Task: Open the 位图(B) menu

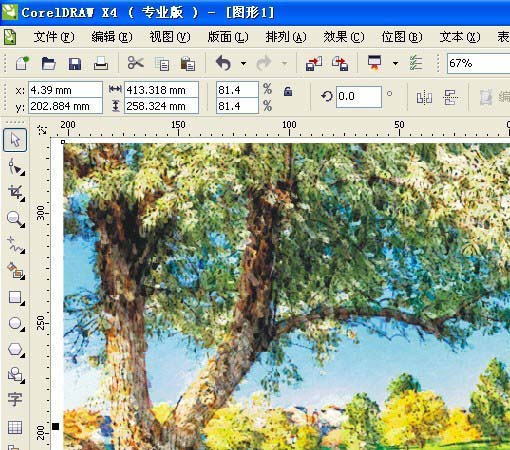Action: point(402,37)
